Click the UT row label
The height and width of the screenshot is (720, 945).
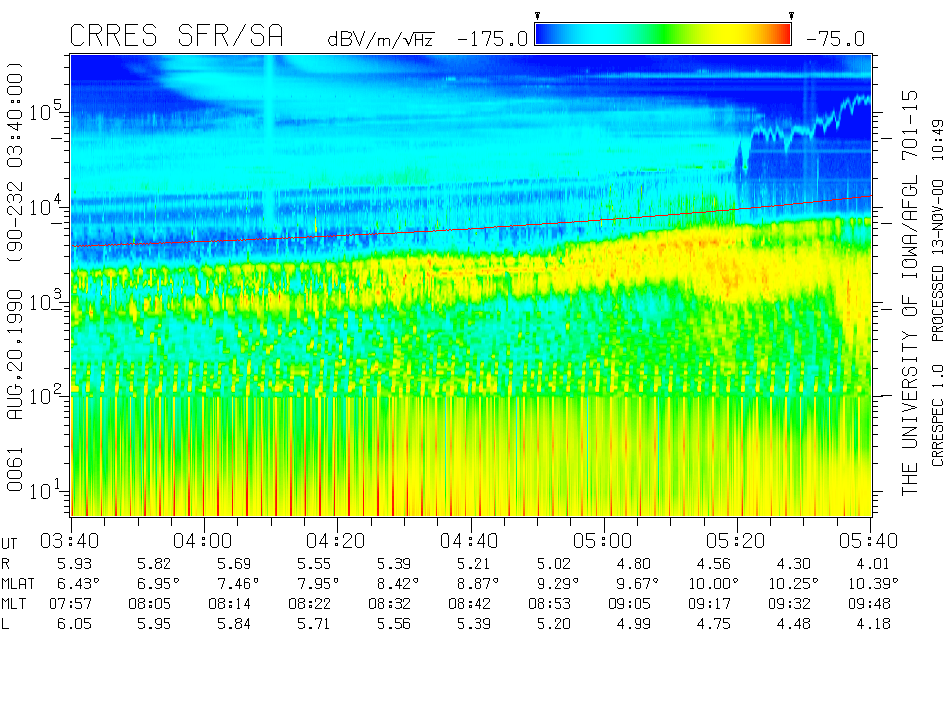pyautogui.click(x=10, y=542)
